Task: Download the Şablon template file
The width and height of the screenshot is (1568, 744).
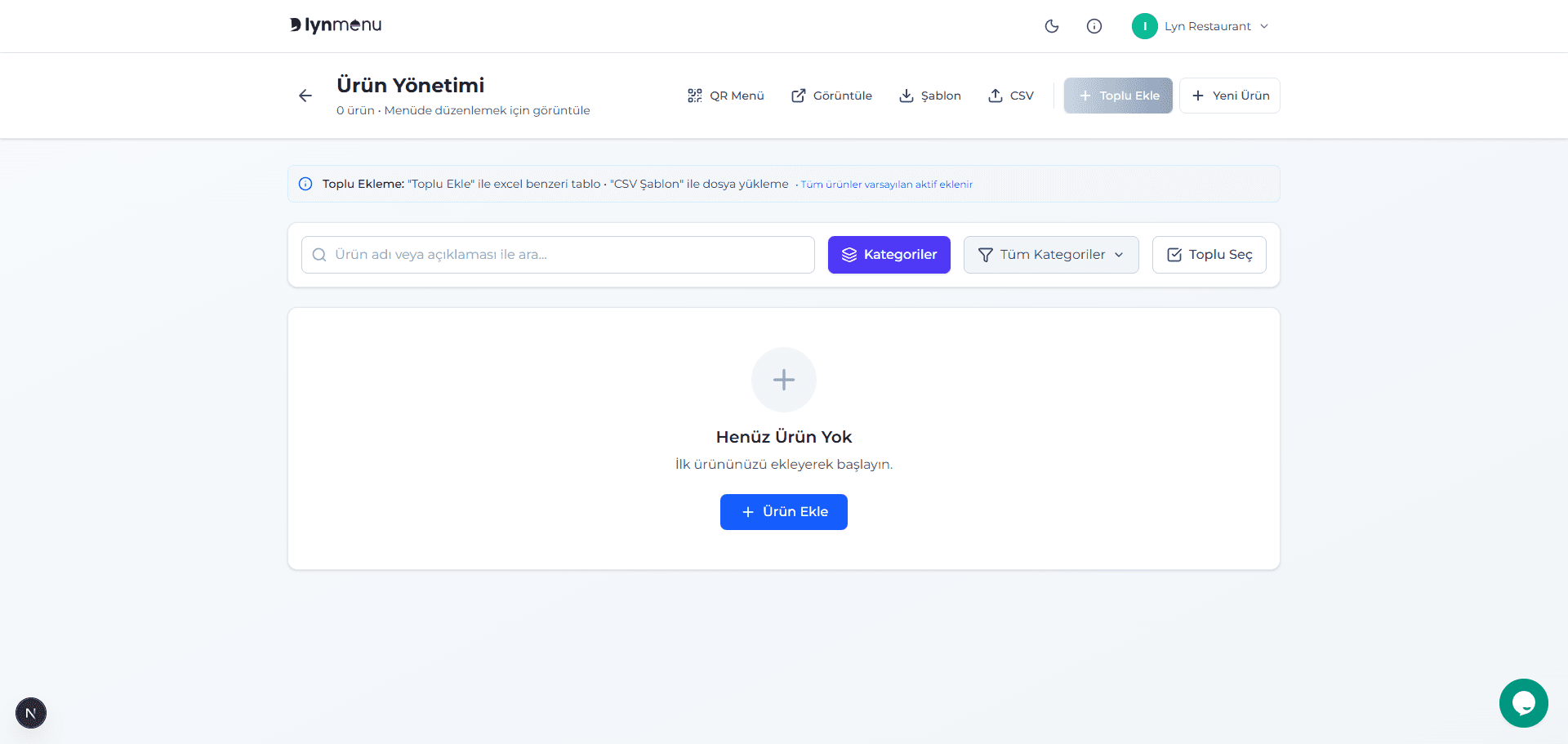Action: coord(930,96)
